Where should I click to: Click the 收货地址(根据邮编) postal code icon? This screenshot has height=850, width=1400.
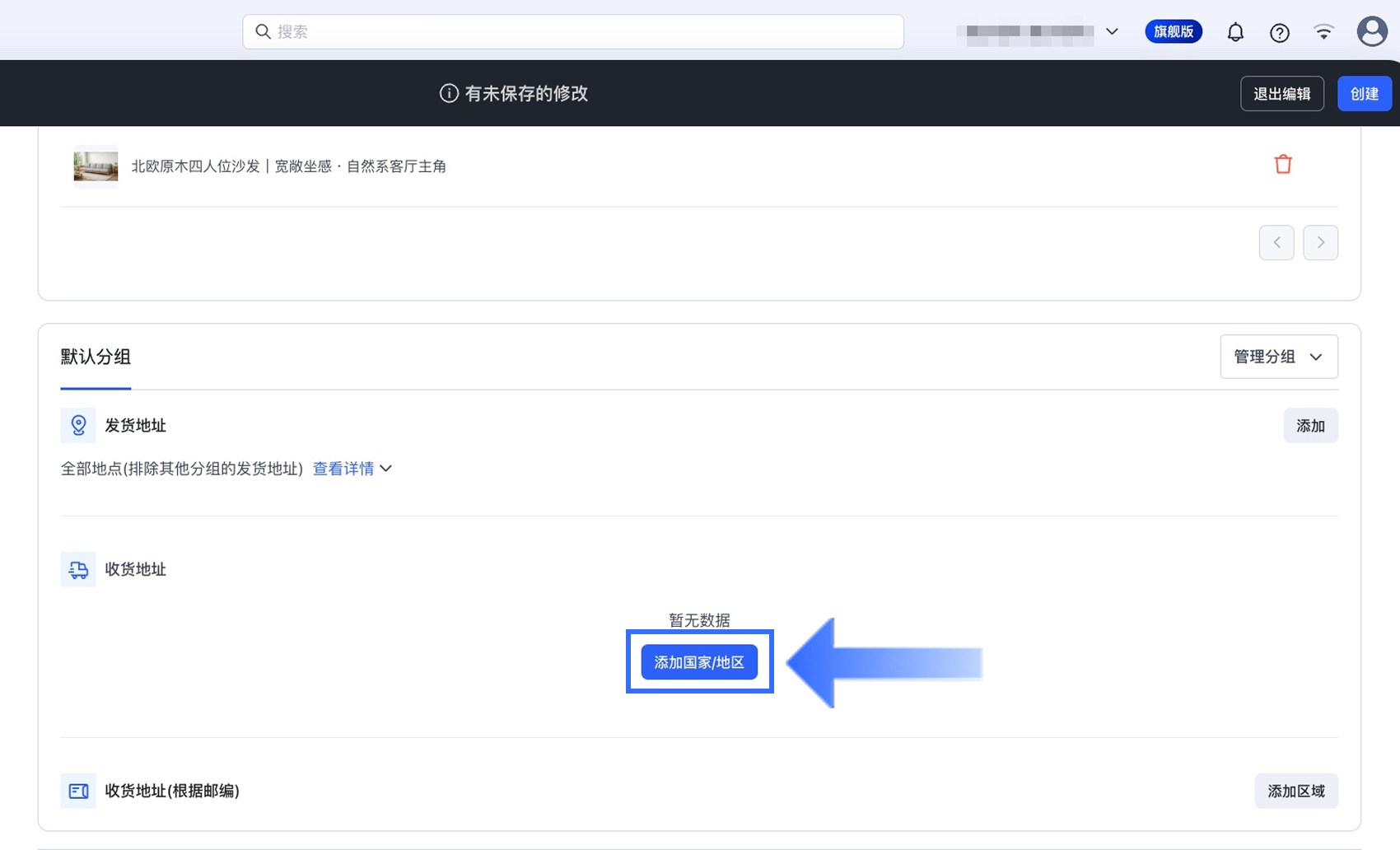coord(78,791)
